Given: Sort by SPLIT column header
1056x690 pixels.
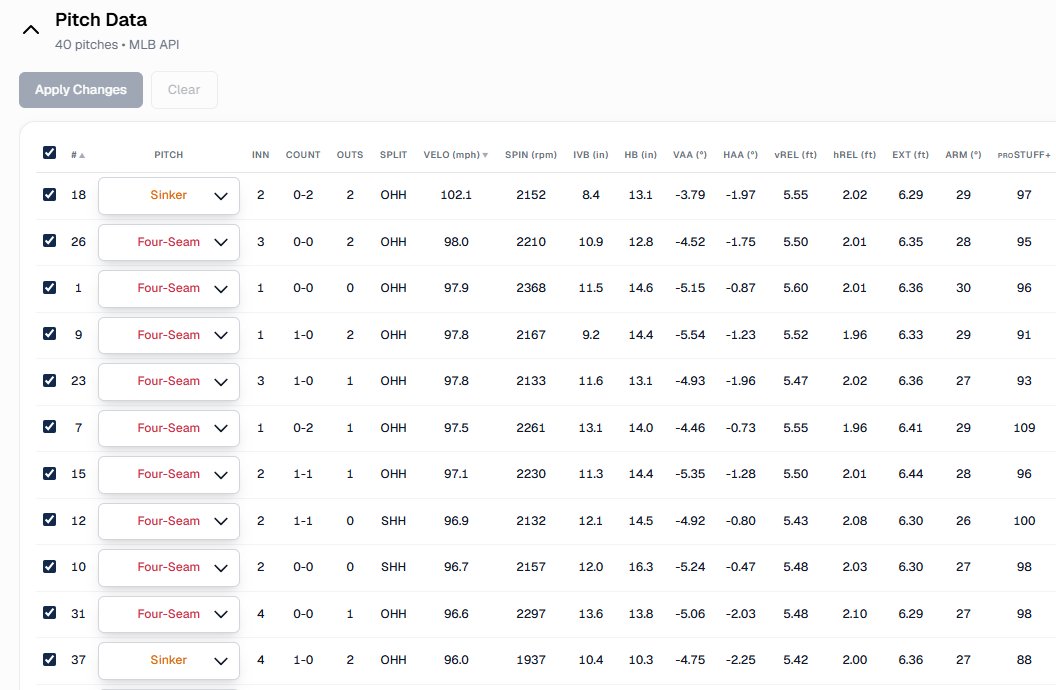Looking at the screenshot, I should coord(393,155).
